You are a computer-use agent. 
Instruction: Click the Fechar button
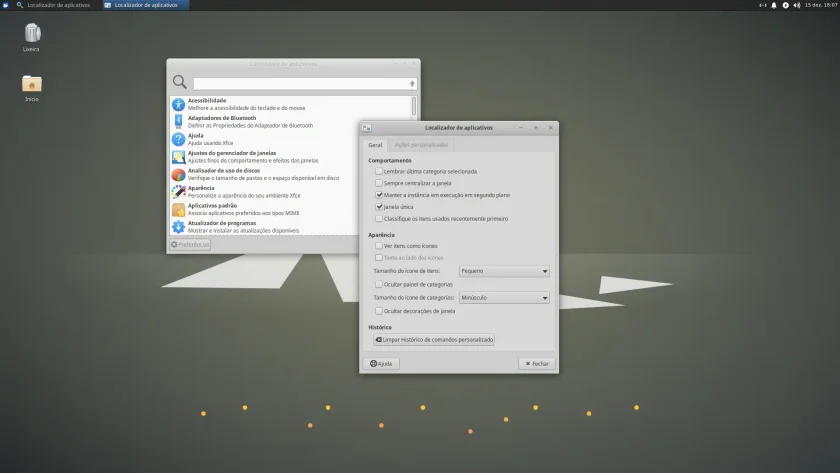pyautogui.click(x=537, y=364)
